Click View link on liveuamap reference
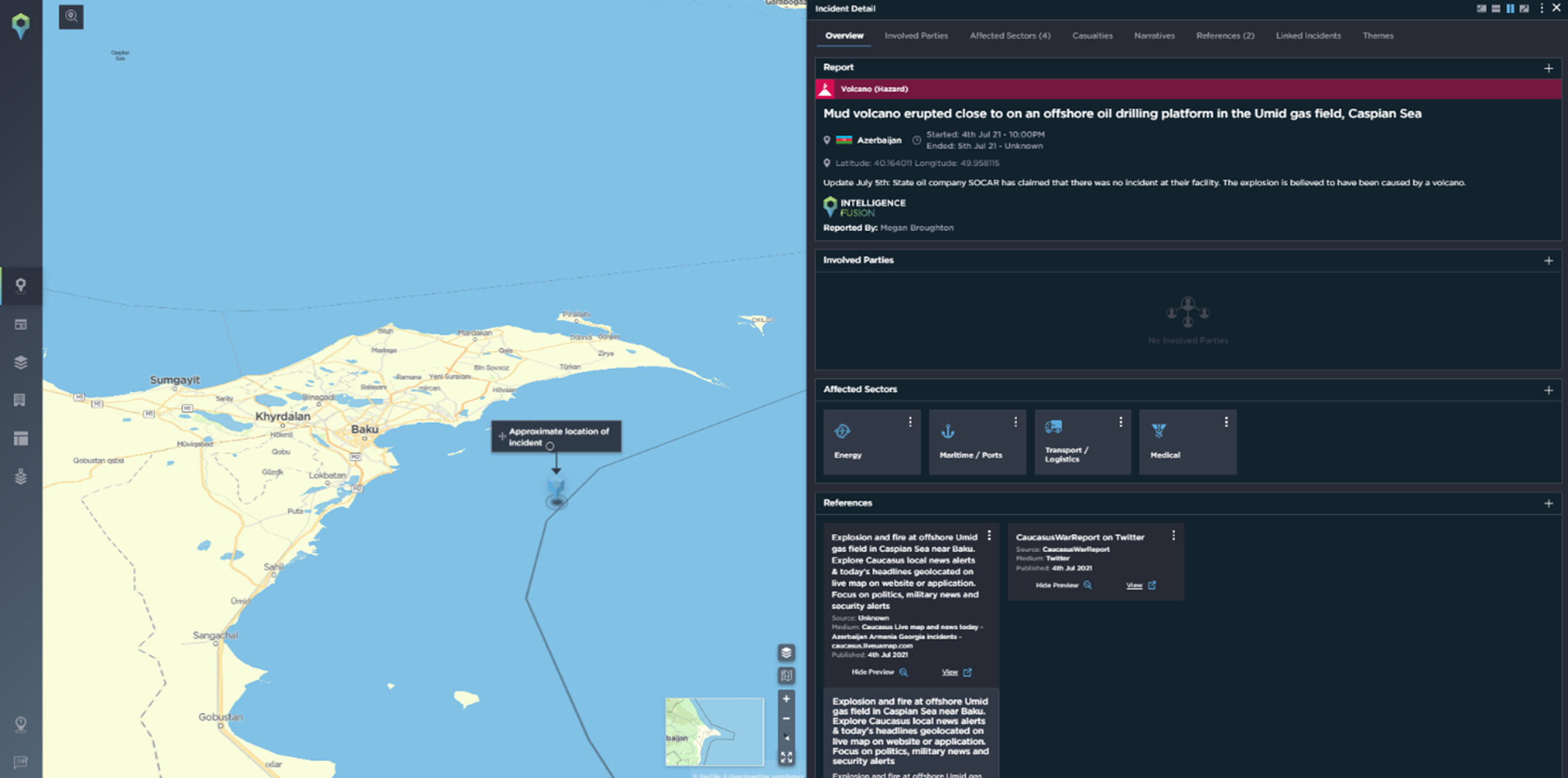 tap(956, 672)
